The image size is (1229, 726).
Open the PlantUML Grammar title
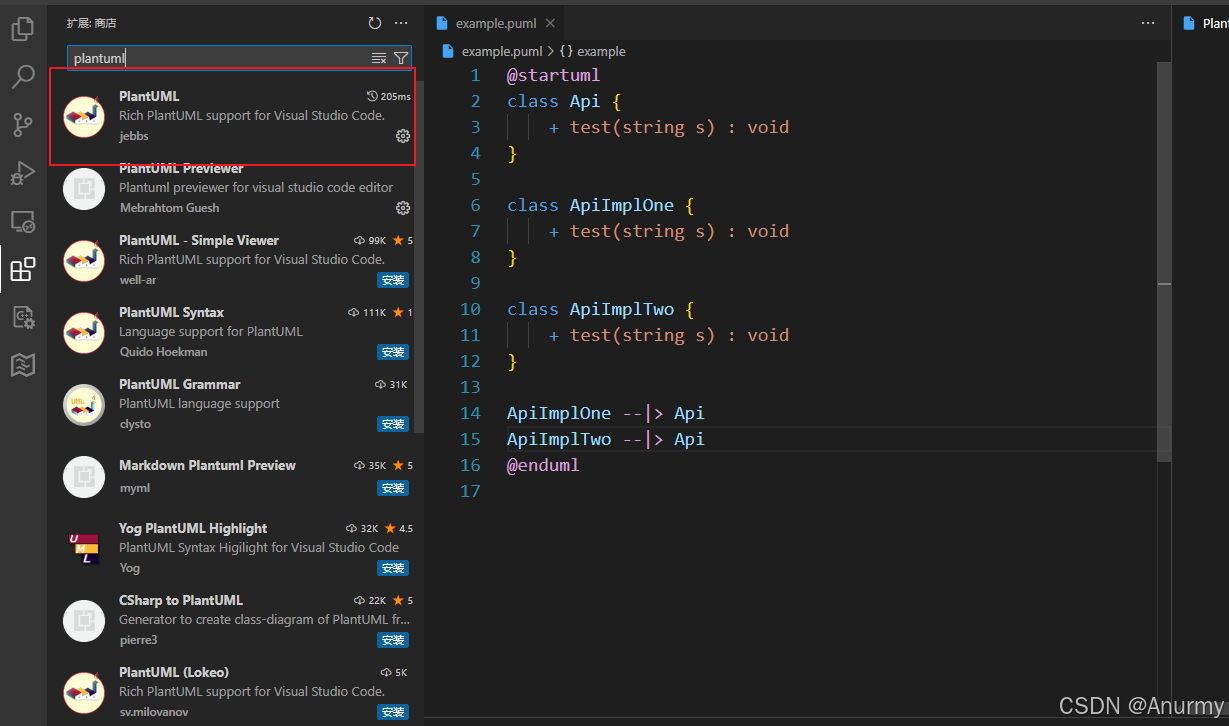[179, 384]
